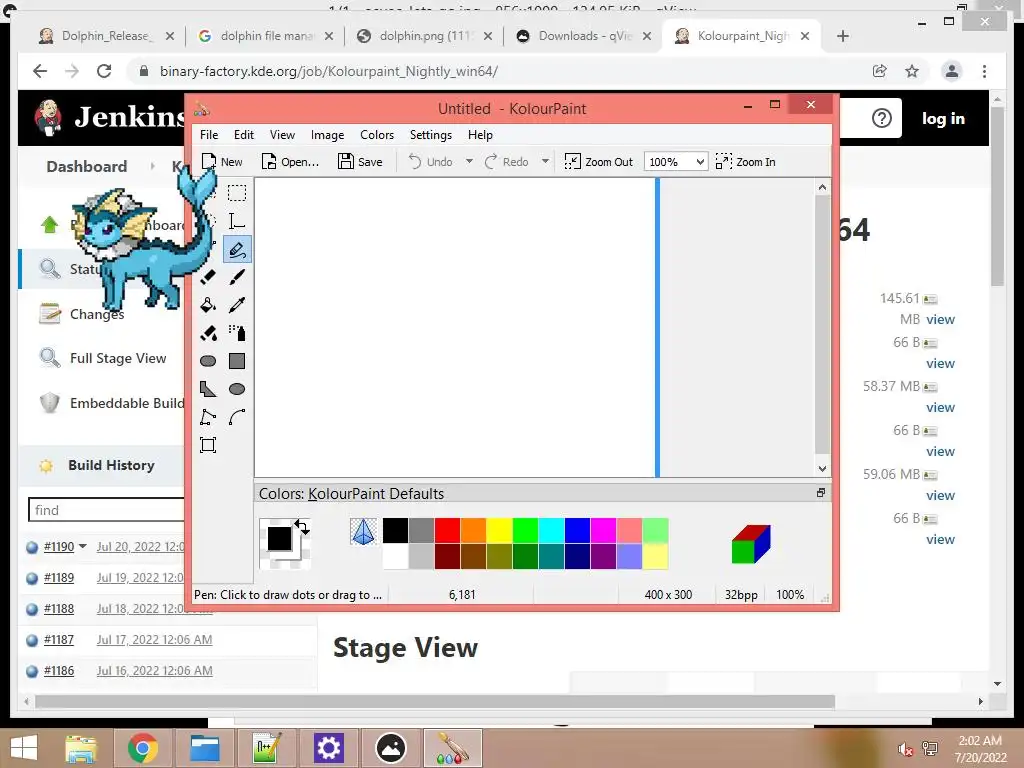Open the Help menu

click(x=480, y=135)
